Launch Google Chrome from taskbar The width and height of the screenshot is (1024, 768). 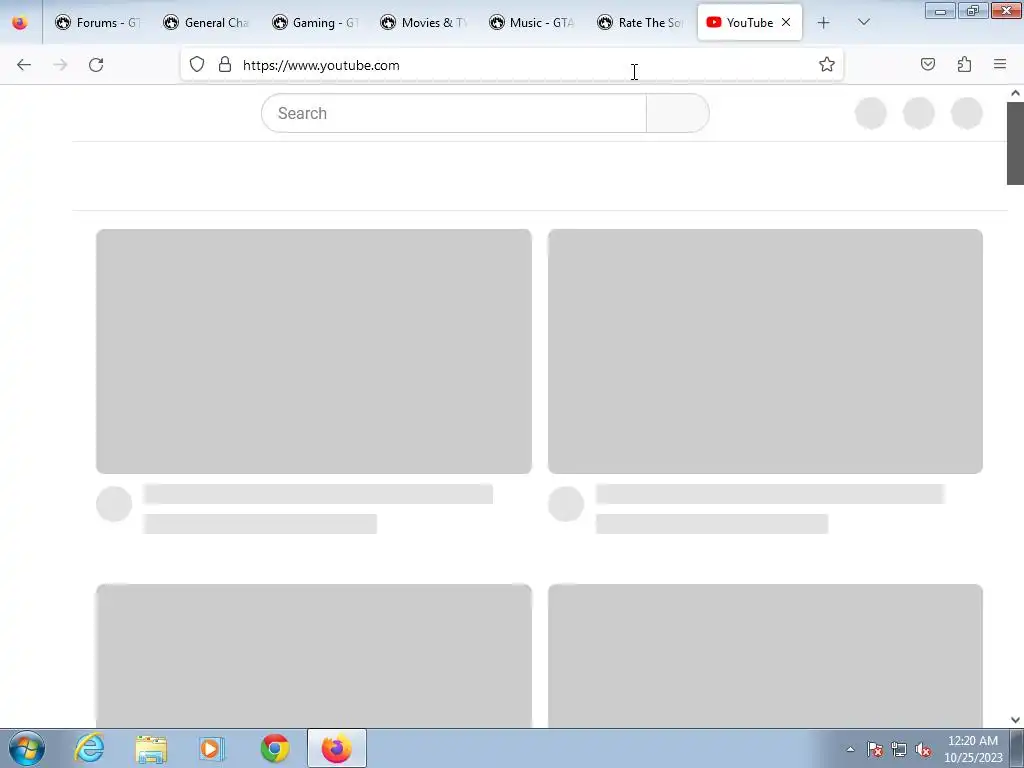[x=274, y=748]
